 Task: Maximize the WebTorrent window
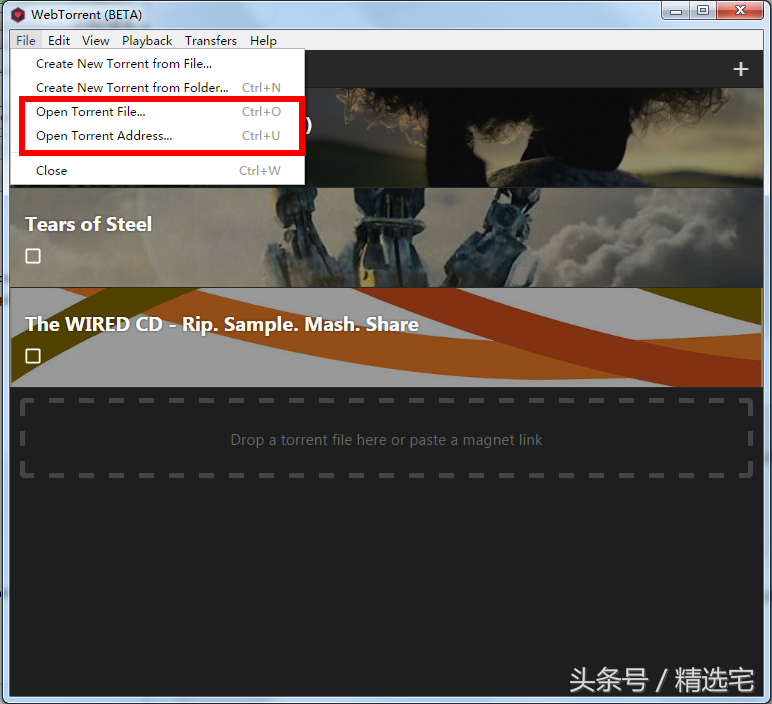click(x=703, y=11)
